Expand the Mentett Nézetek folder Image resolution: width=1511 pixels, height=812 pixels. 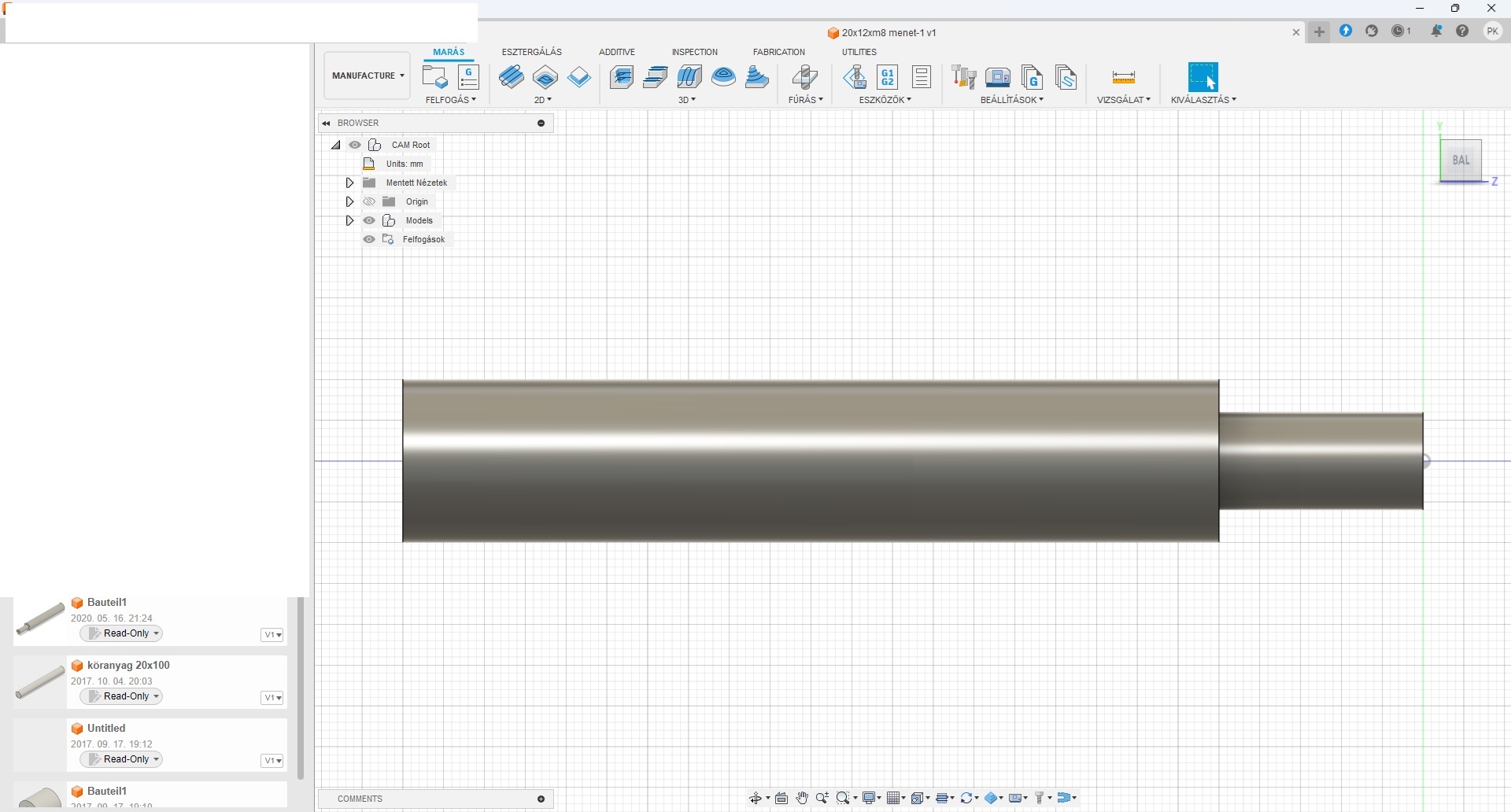[349, 183]
